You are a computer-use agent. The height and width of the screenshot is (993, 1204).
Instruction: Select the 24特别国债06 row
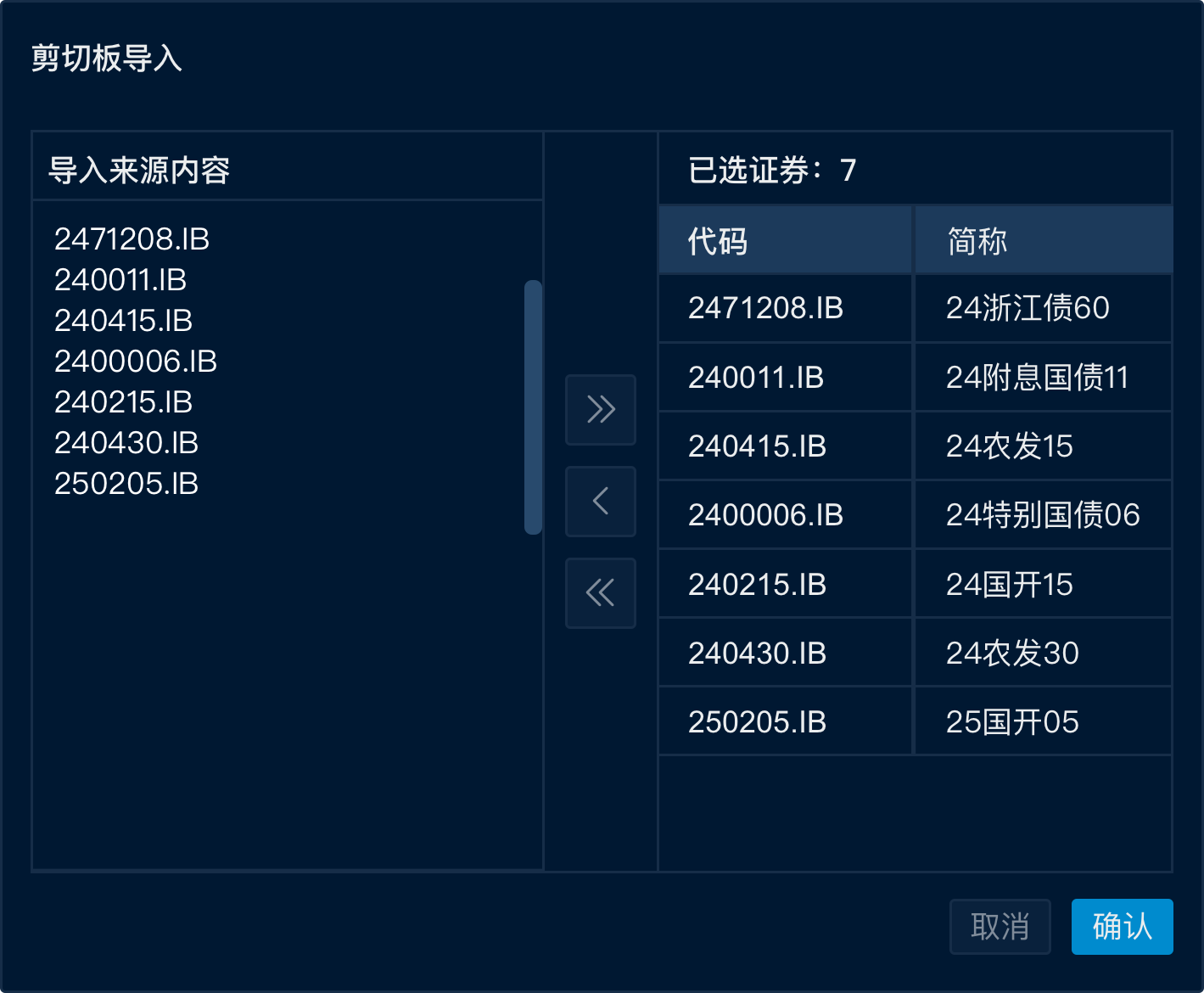(x=914, y=515)
